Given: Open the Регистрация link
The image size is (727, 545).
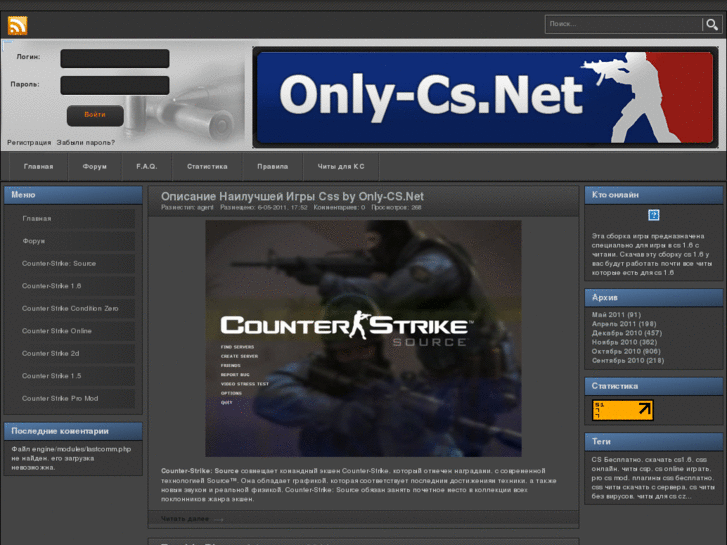Looking at the screenshot, I should [29, 142].
